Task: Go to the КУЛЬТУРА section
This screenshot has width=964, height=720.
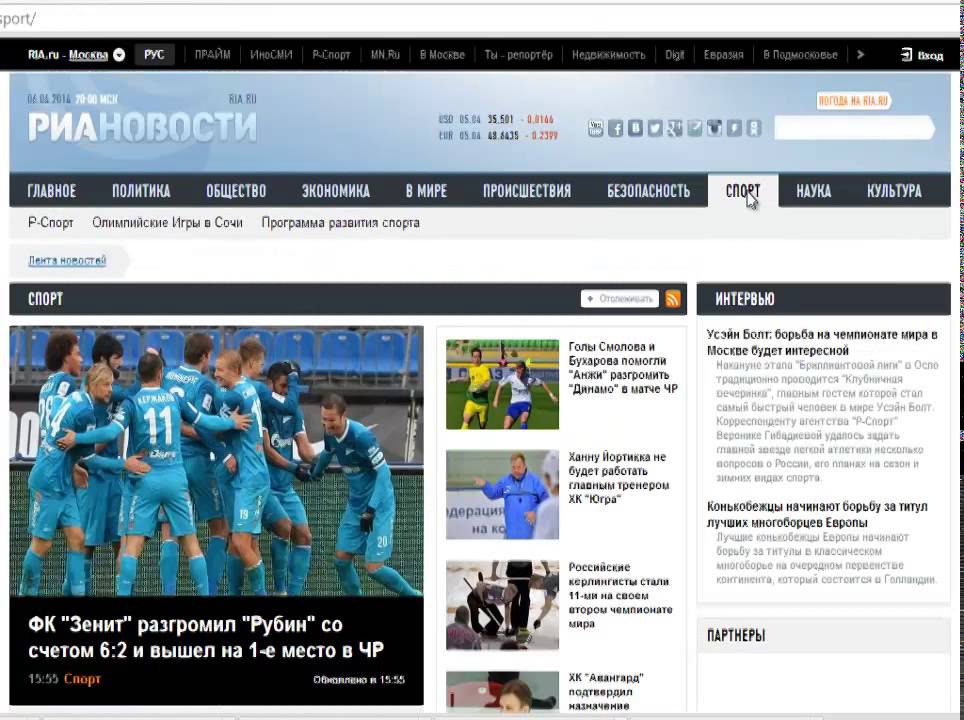Action: [894, 191]
